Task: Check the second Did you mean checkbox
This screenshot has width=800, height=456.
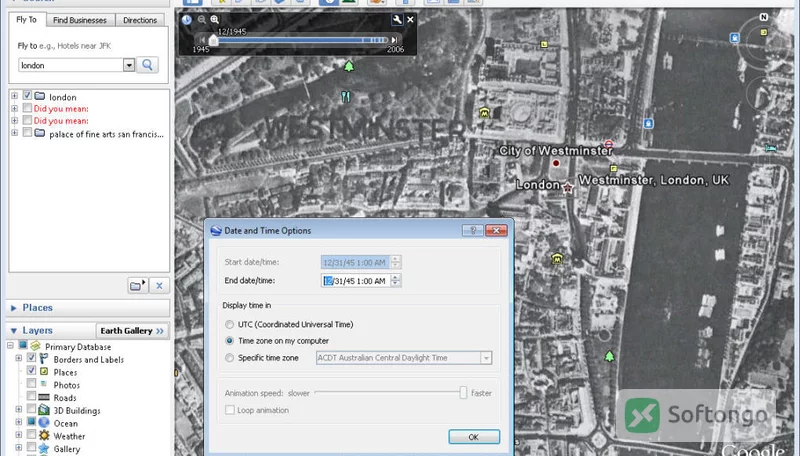Action: [27, 120]
